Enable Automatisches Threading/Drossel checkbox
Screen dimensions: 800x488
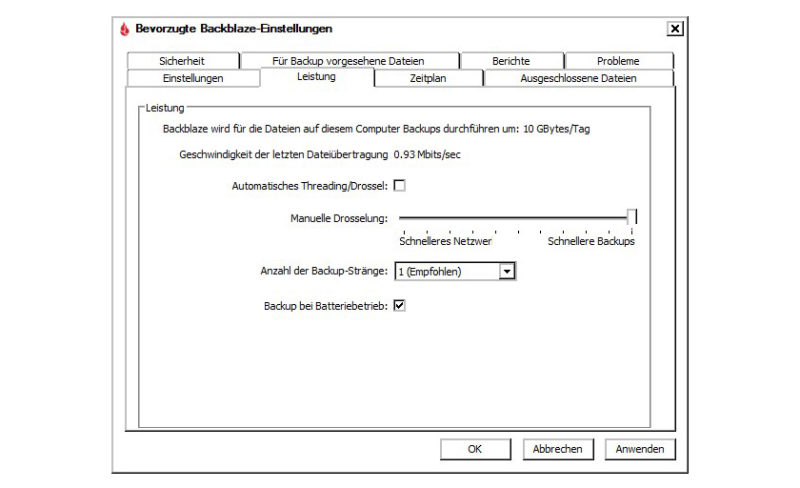(399, 186)
